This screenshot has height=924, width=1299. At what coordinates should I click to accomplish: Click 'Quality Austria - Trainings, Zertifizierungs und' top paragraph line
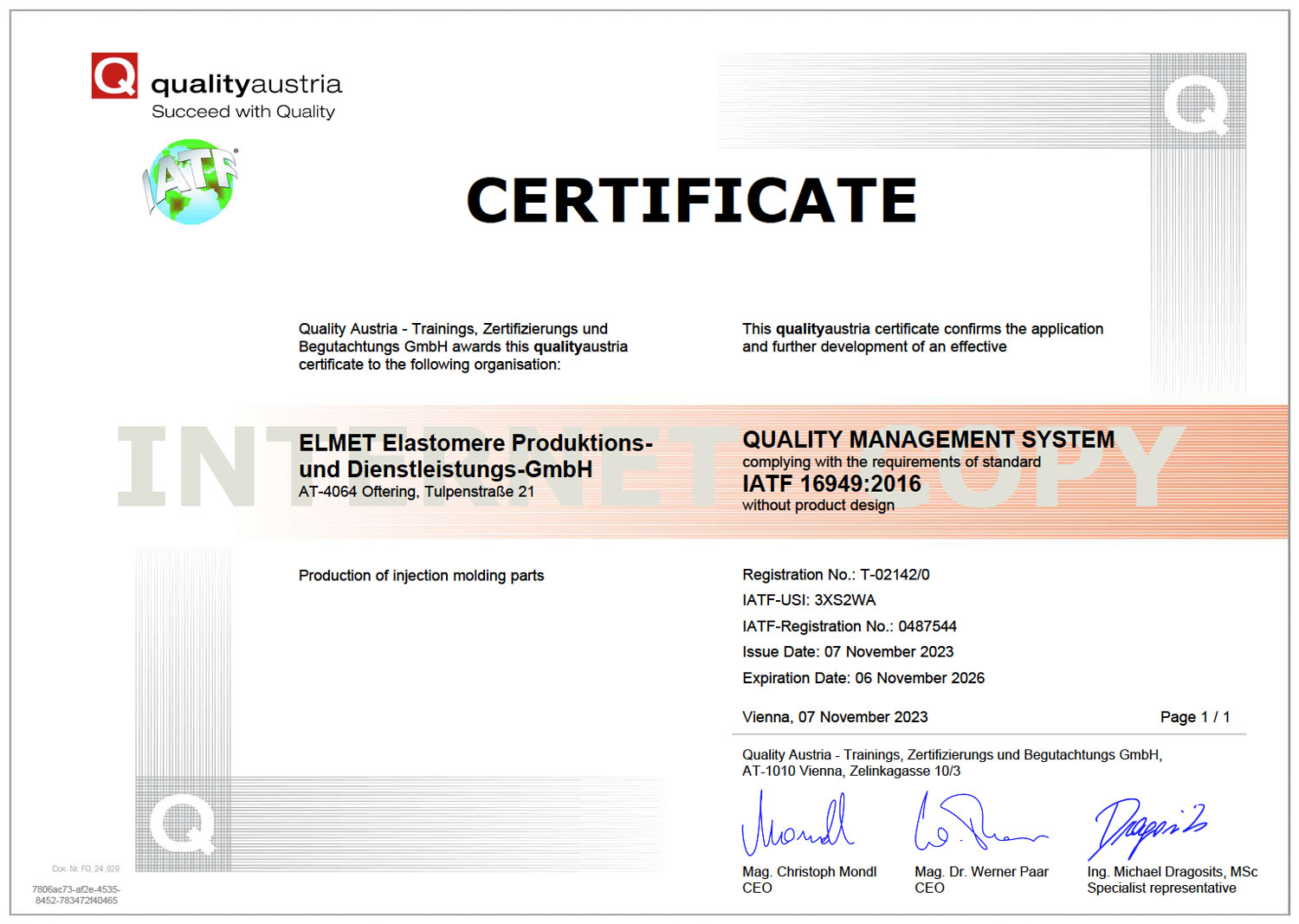(x=453, y=329)
